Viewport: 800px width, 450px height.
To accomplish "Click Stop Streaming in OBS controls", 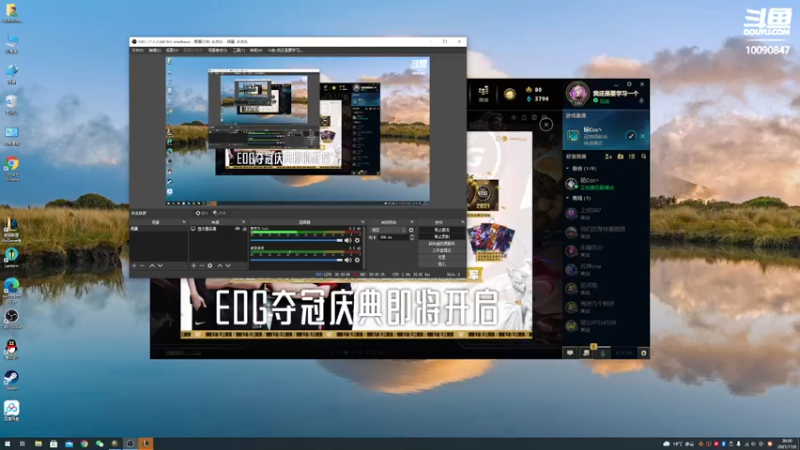I will [x=442, y=230].
